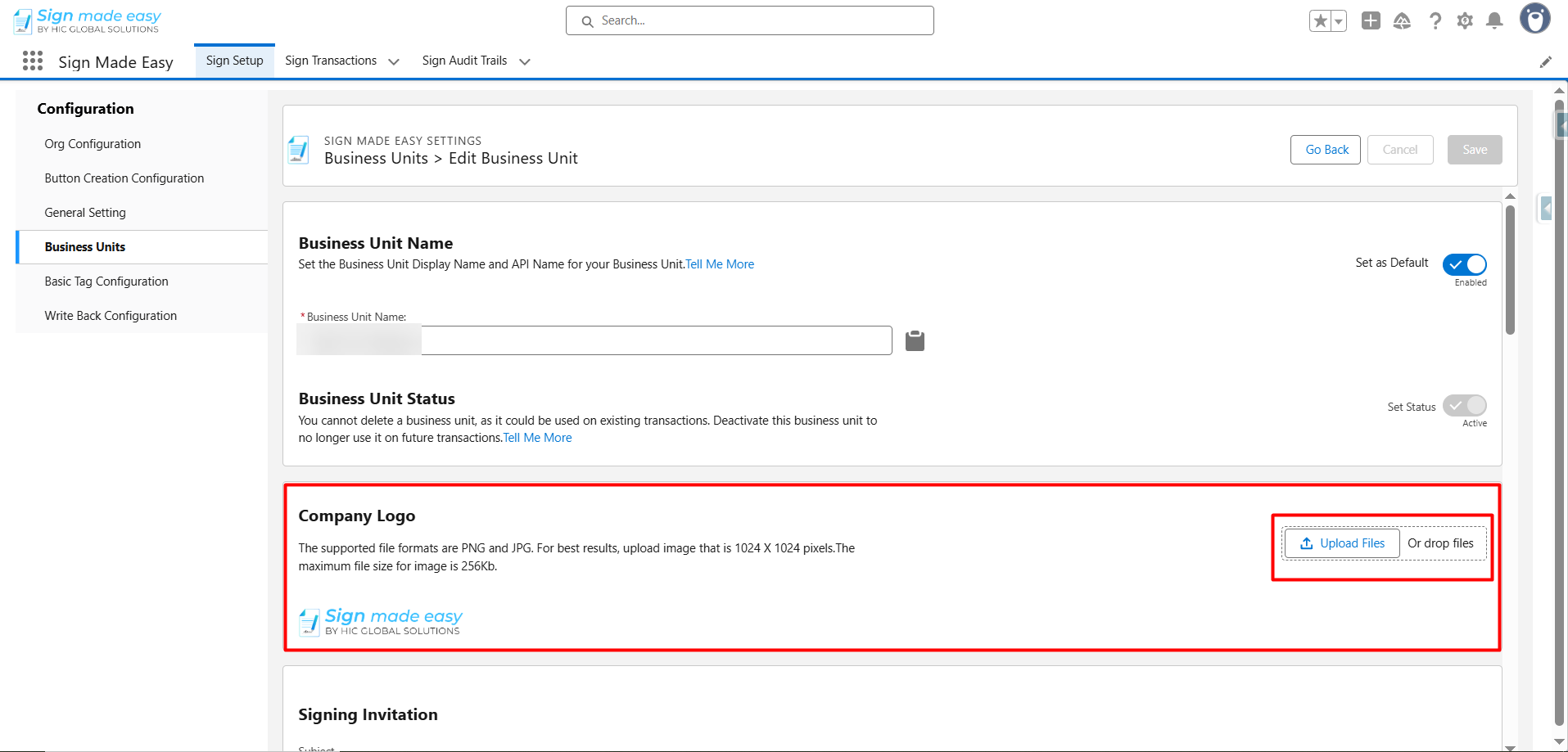Viewport: 1568px width, 752px height.
Task: Click the Business Unit Name input field
Action: [x=655, y=340]
